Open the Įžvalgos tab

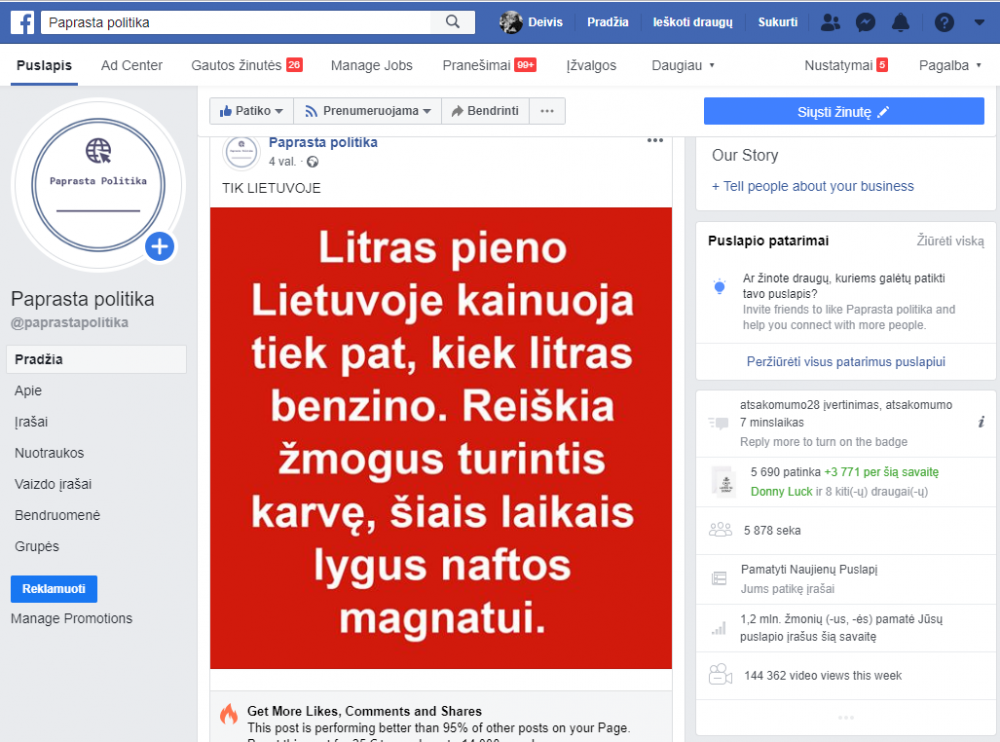[x=591, y=65]
